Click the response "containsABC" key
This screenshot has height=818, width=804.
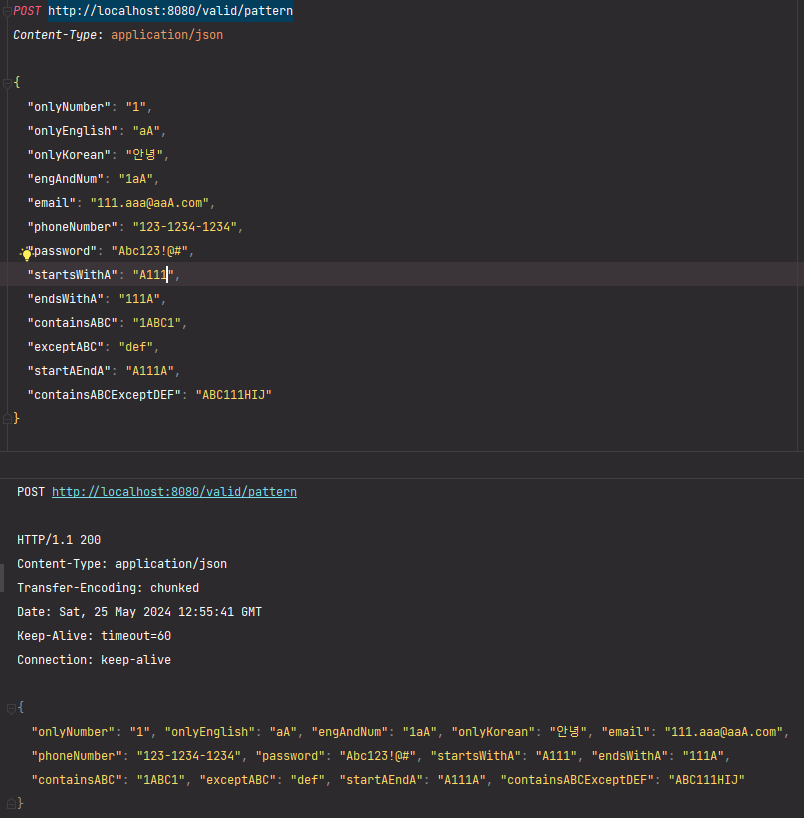[x=77, y=780]
